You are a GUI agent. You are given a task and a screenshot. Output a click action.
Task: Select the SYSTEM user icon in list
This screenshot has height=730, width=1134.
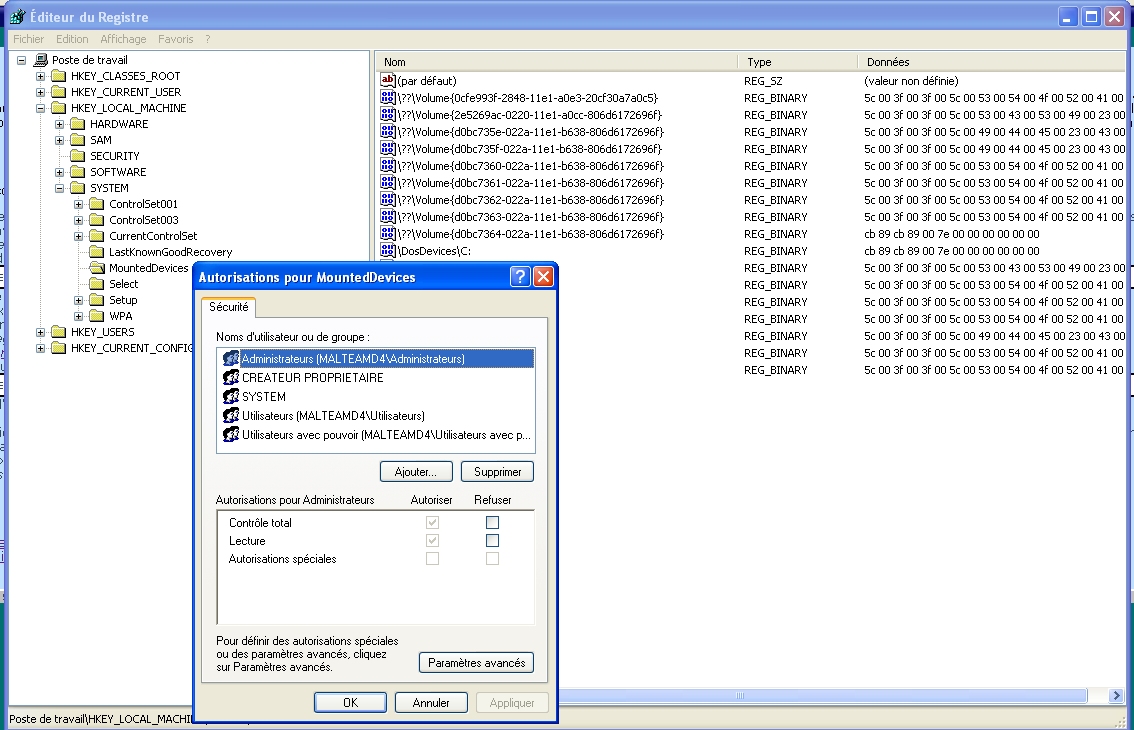coord(231,397)
